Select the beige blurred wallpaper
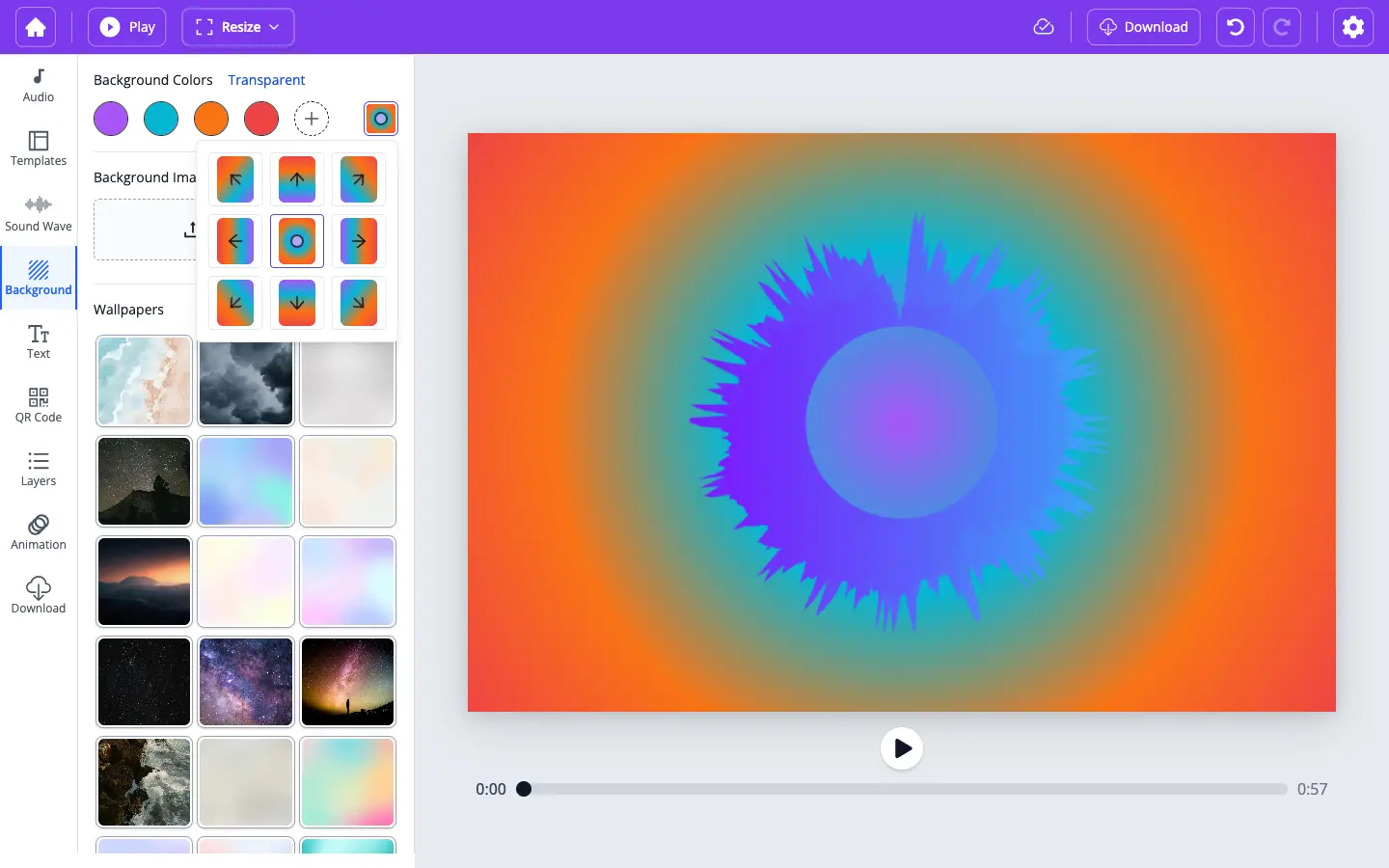The image size is (1389, 868). point(246,782)
